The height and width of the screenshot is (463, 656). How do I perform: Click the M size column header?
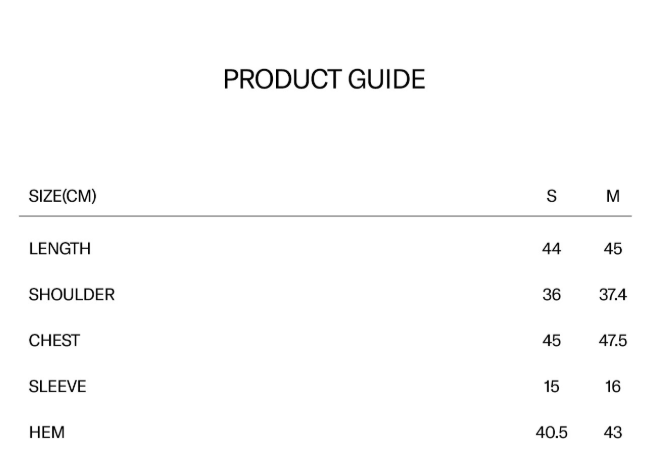613,196
